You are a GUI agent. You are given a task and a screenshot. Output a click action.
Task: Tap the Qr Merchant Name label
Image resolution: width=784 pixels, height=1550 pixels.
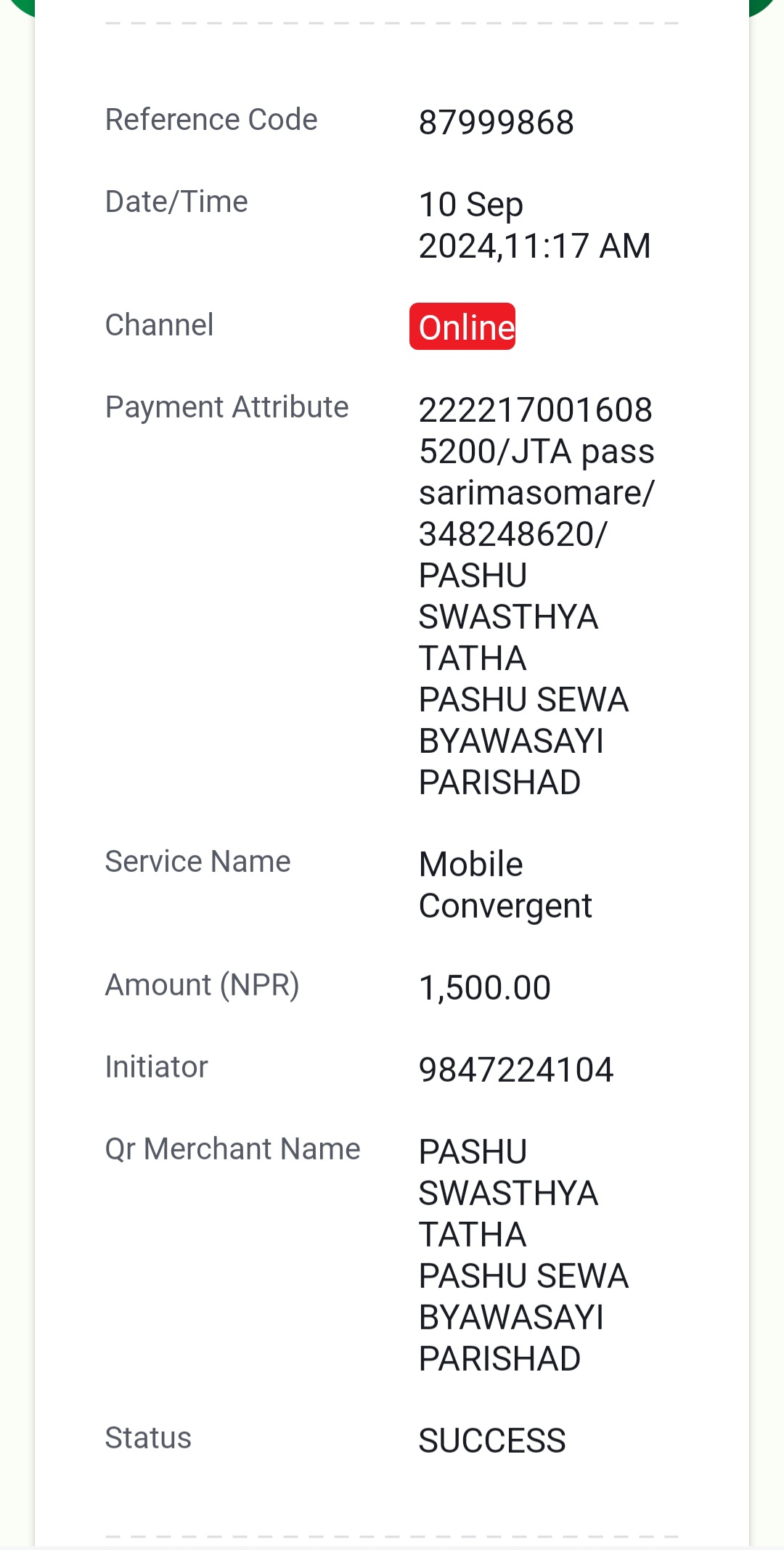point(233,1149)
